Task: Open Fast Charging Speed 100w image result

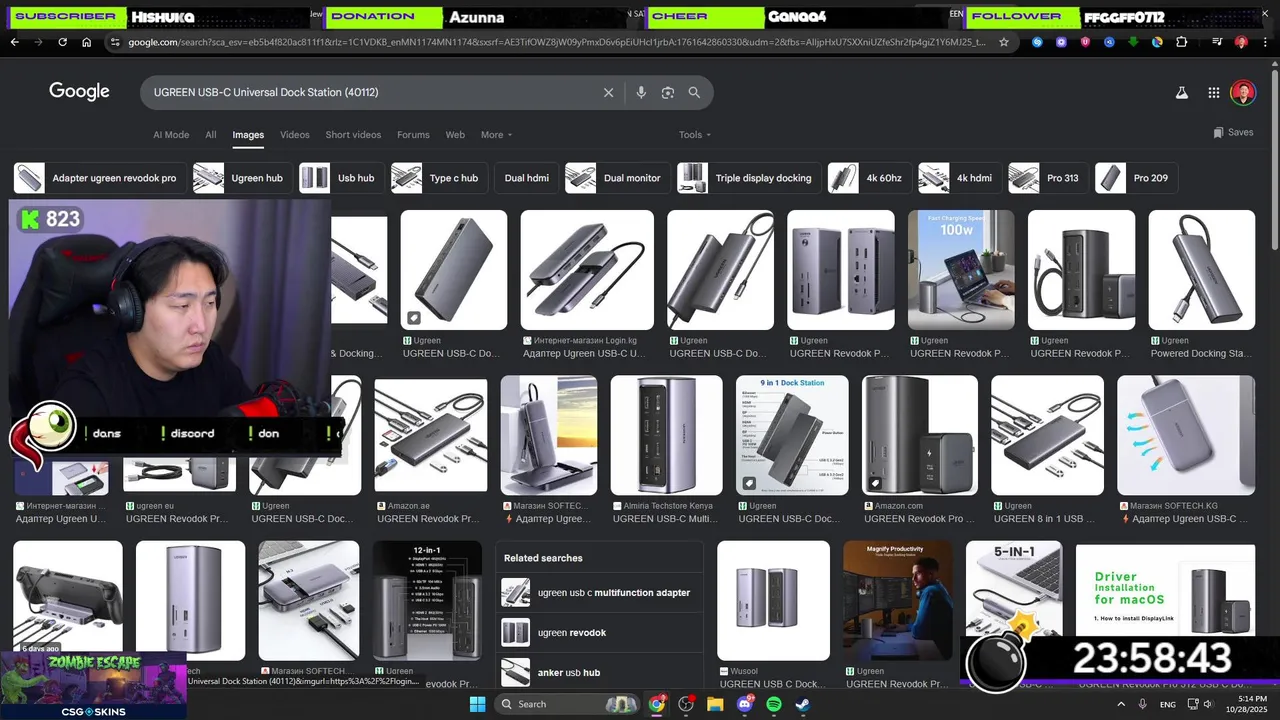Action: [961, 270]
